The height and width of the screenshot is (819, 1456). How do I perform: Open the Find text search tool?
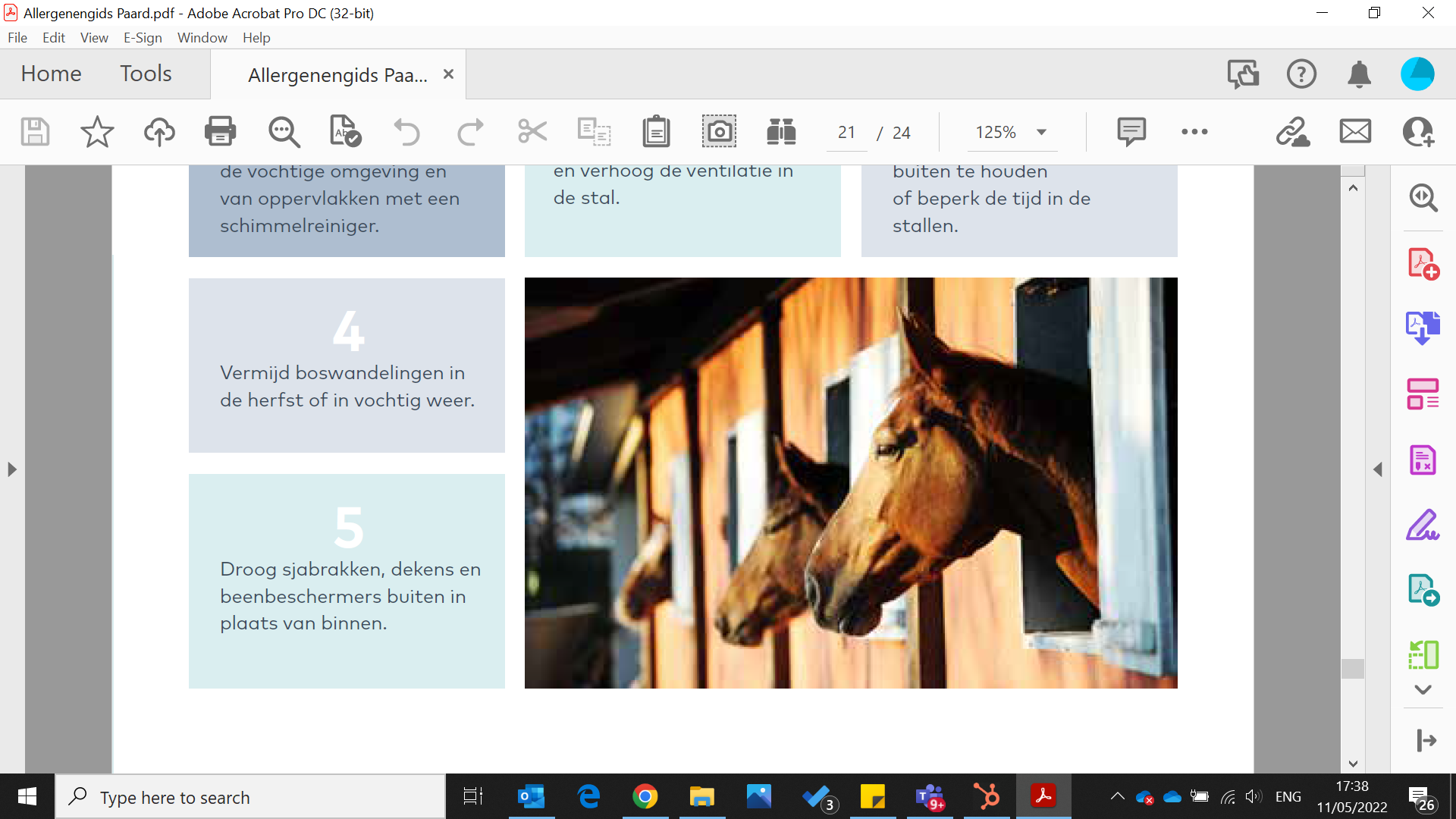point(284,132)
